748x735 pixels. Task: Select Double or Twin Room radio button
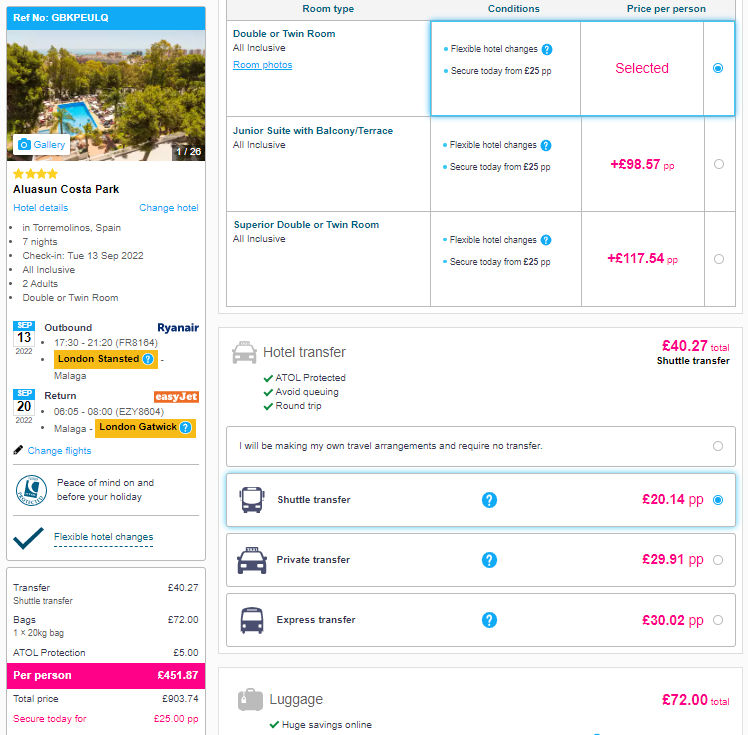pyautogui.click(x=718, y=68)
